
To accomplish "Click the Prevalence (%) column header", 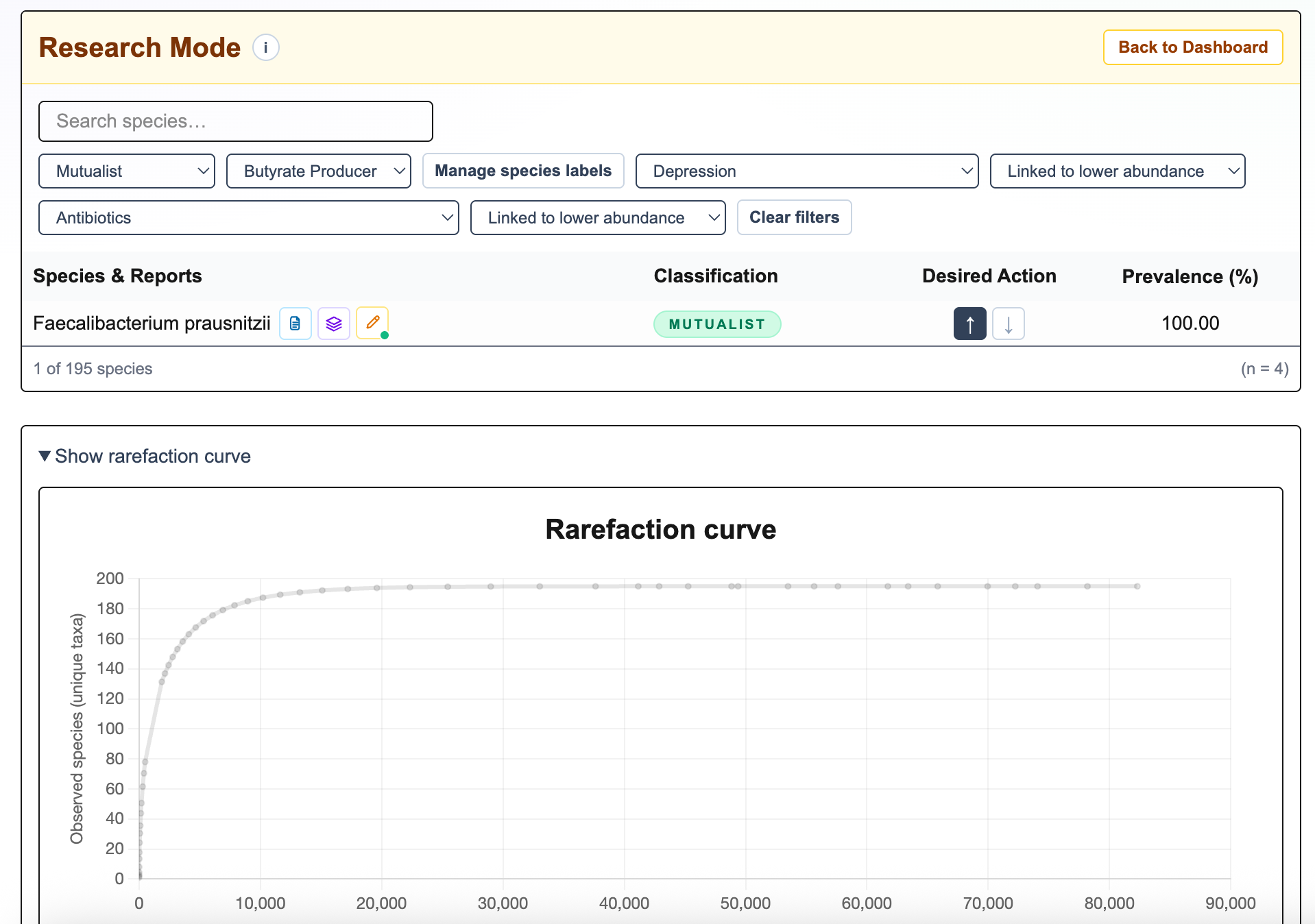I will coord(1190,276).
